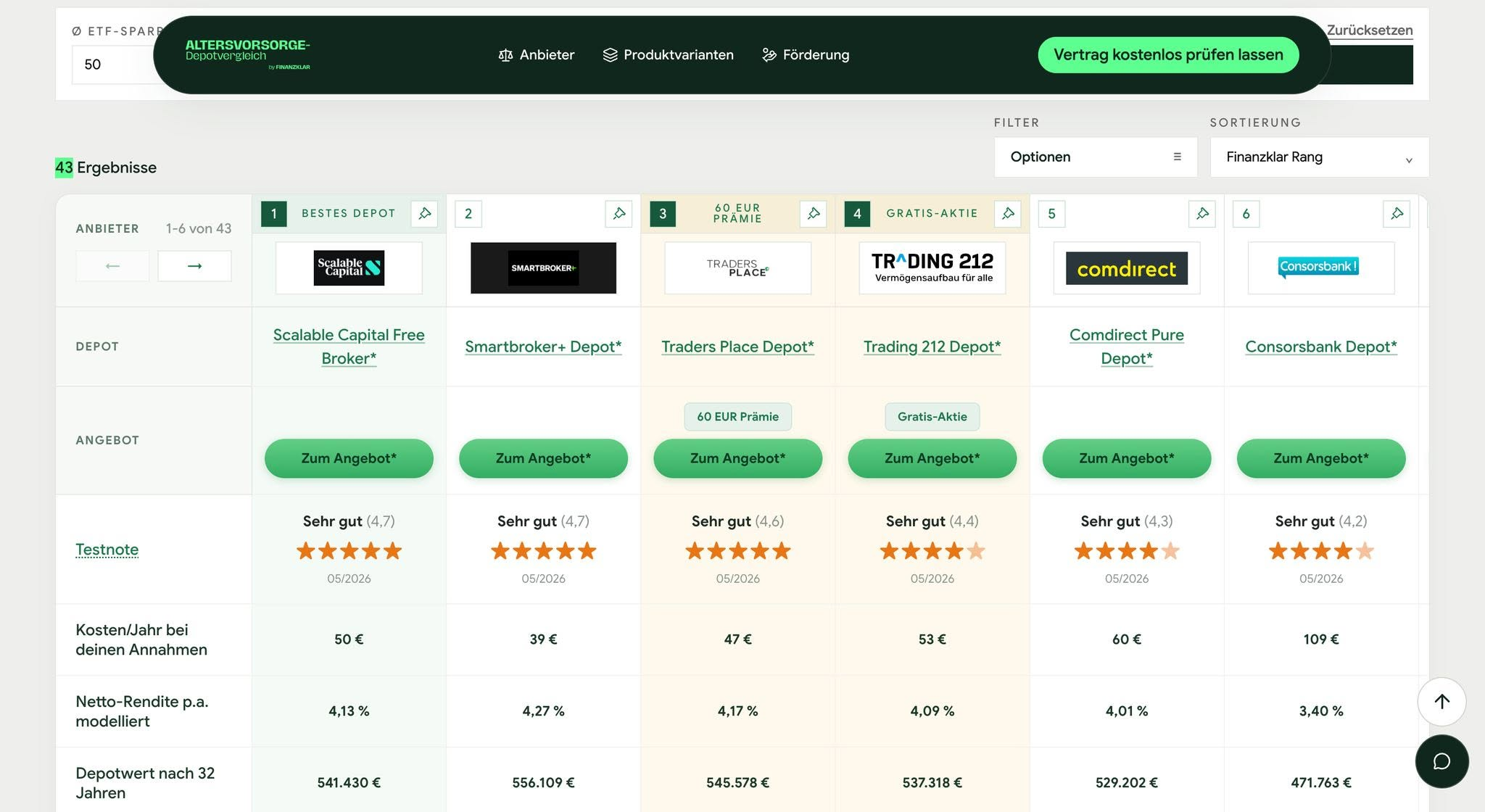Click Vertrag kostenlos prüfen lassen button

(x=1168, y=55)
